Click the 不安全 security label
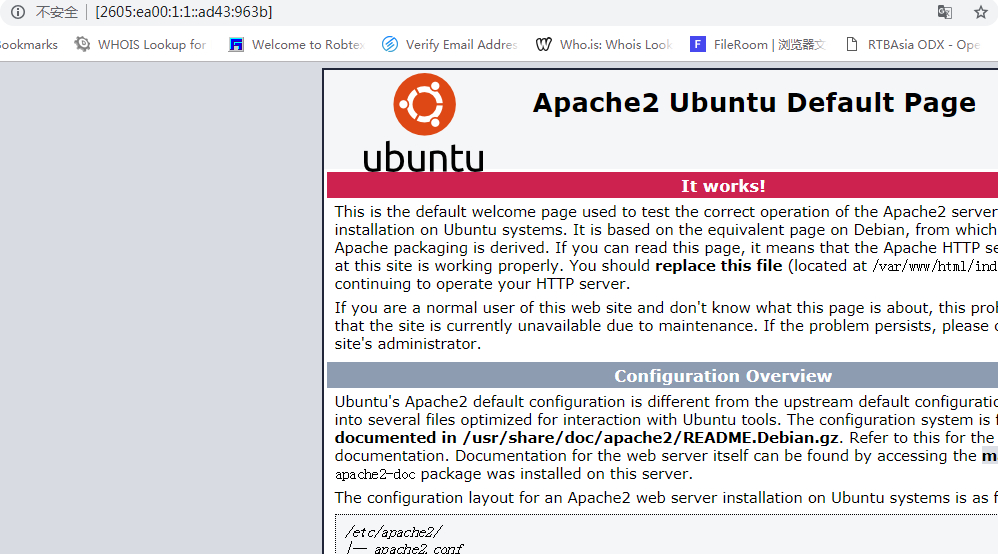Screen dimensions: 998x554 tap(57, 12)
